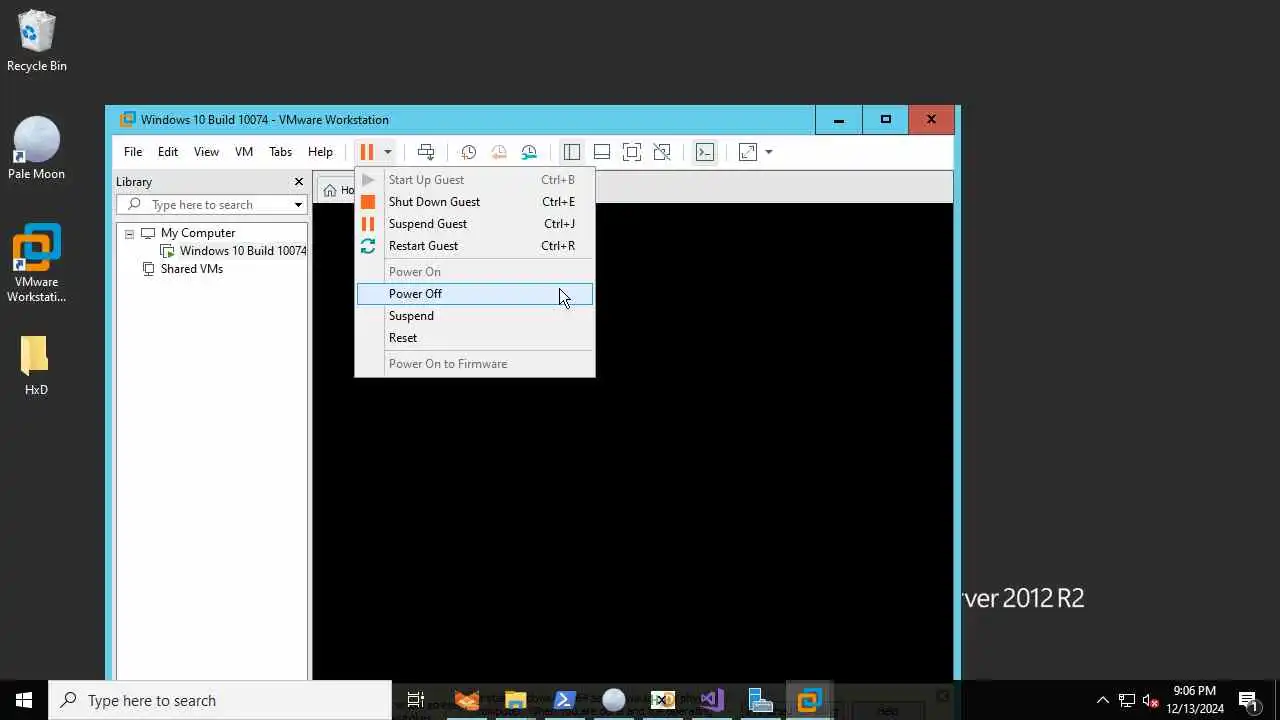This screenshot has width=1280, height=720.
Task: Click the Library search input field
Action: tap(204, 205)
